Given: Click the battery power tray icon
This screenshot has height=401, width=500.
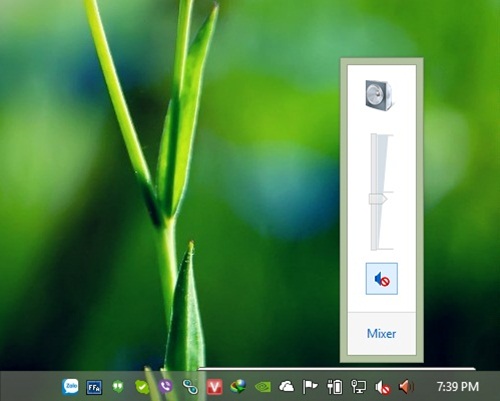Looking at the screenshot, I should (334, 387).
